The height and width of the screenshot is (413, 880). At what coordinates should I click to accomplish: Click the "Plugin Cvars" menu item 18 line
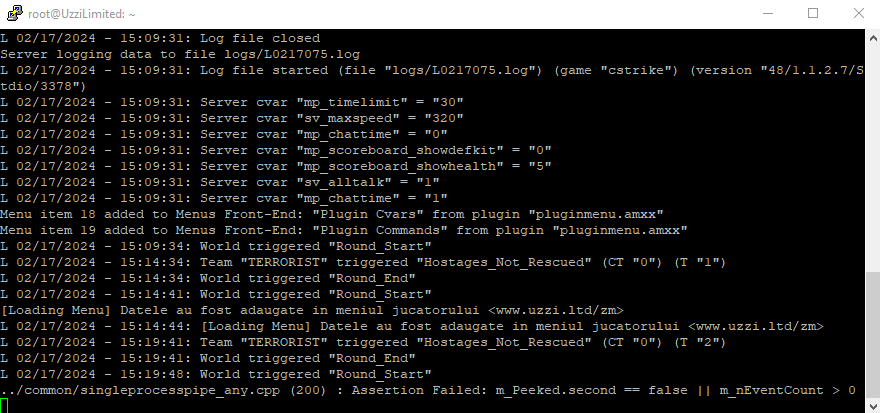point(332,214)
